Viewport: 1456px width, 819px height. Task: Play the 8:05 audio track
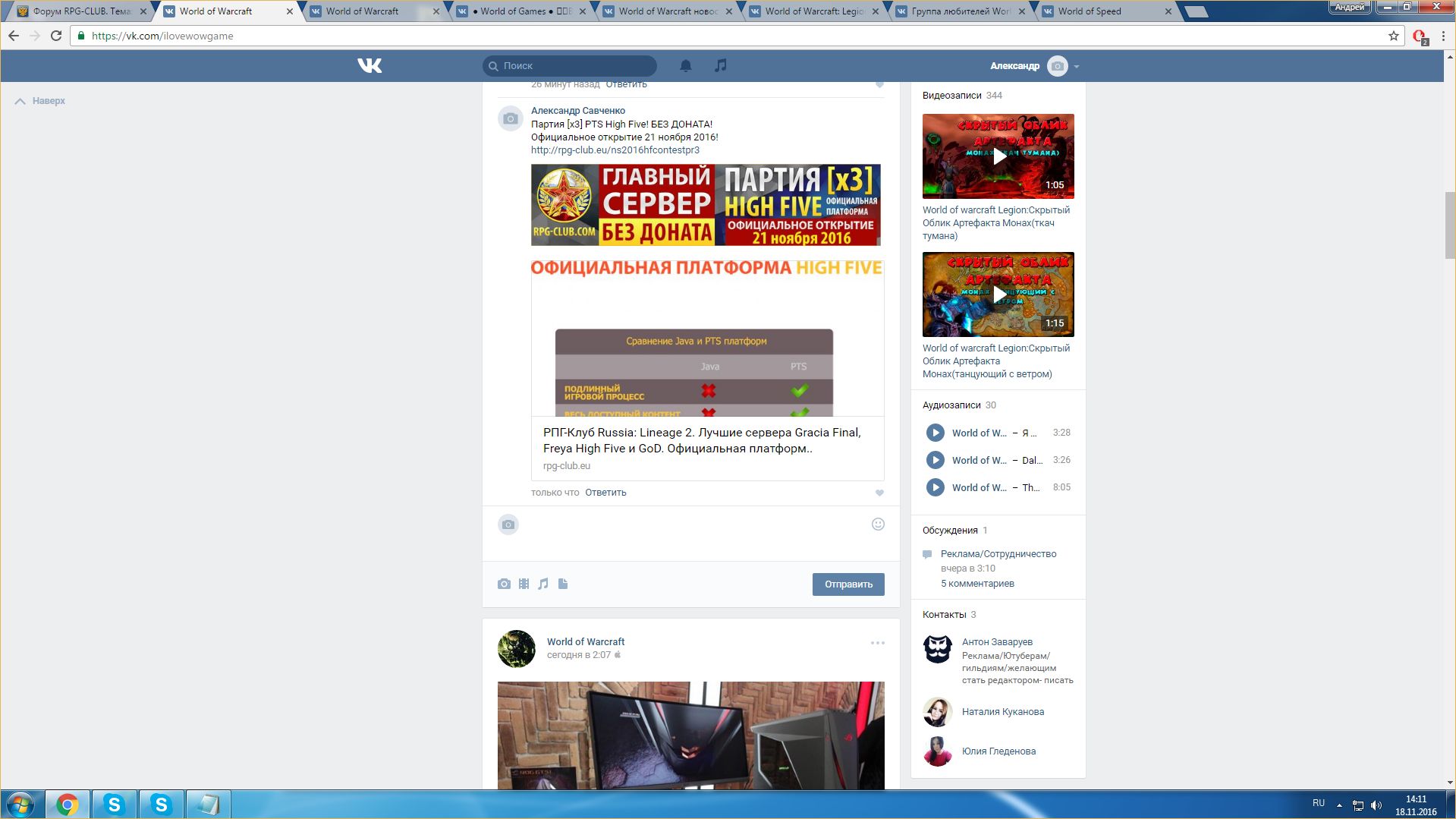coord(936,487)
